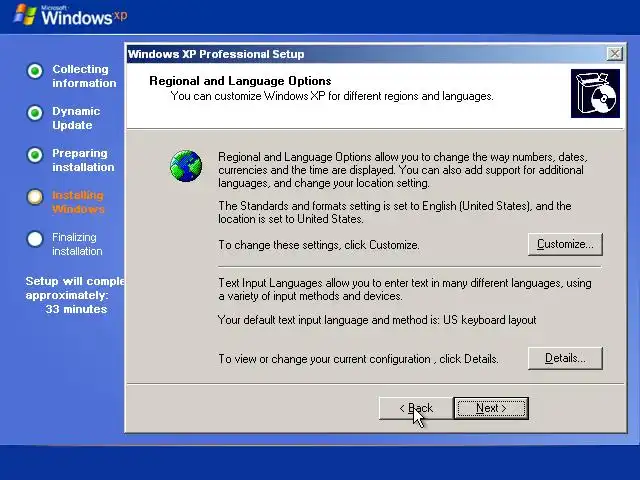Select the Installing Windows step indicator
Viewport: 640px width, 480px height.
pos(35,197)
